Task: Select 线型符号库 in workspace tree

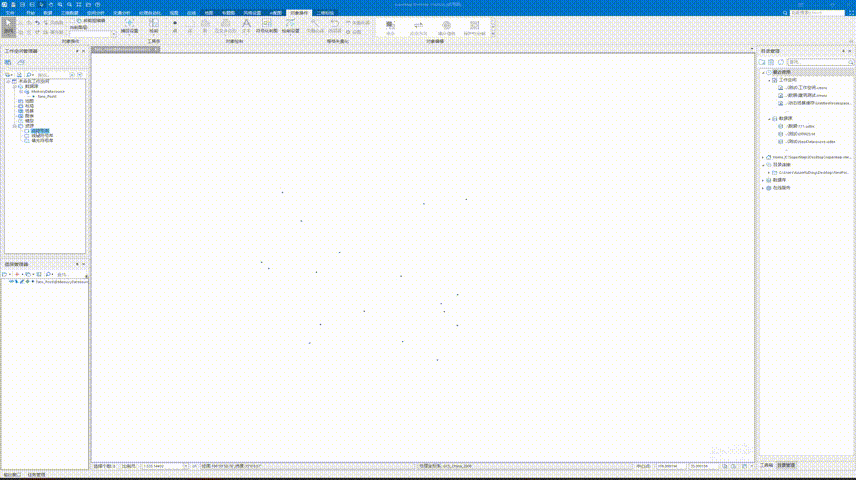Action: (42, 135)
